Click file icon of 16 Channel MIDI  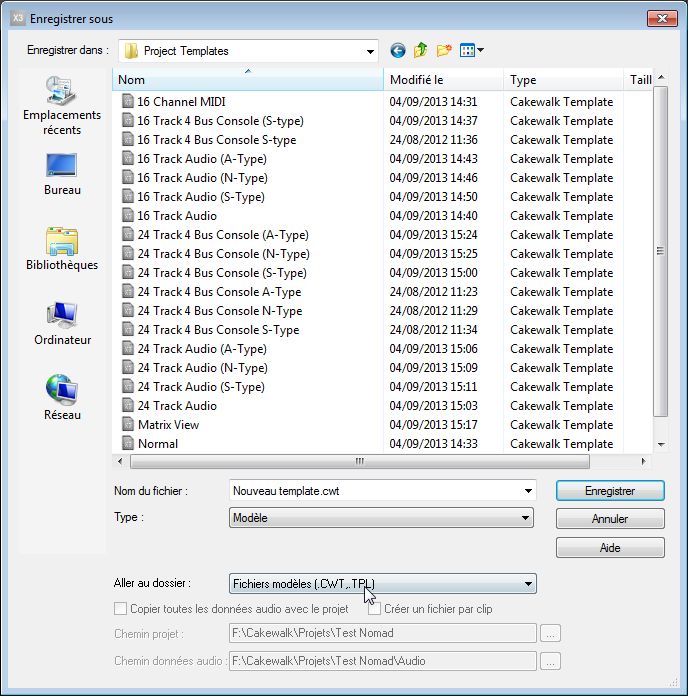[127, 101]
